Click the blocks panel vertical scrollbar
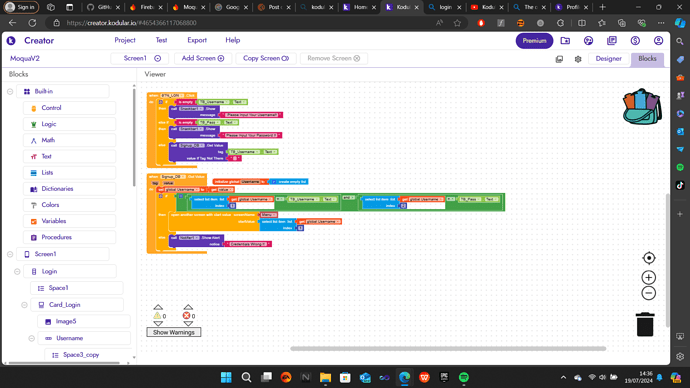The width and height of the screenshot is (690, 388). click(134, 137)
